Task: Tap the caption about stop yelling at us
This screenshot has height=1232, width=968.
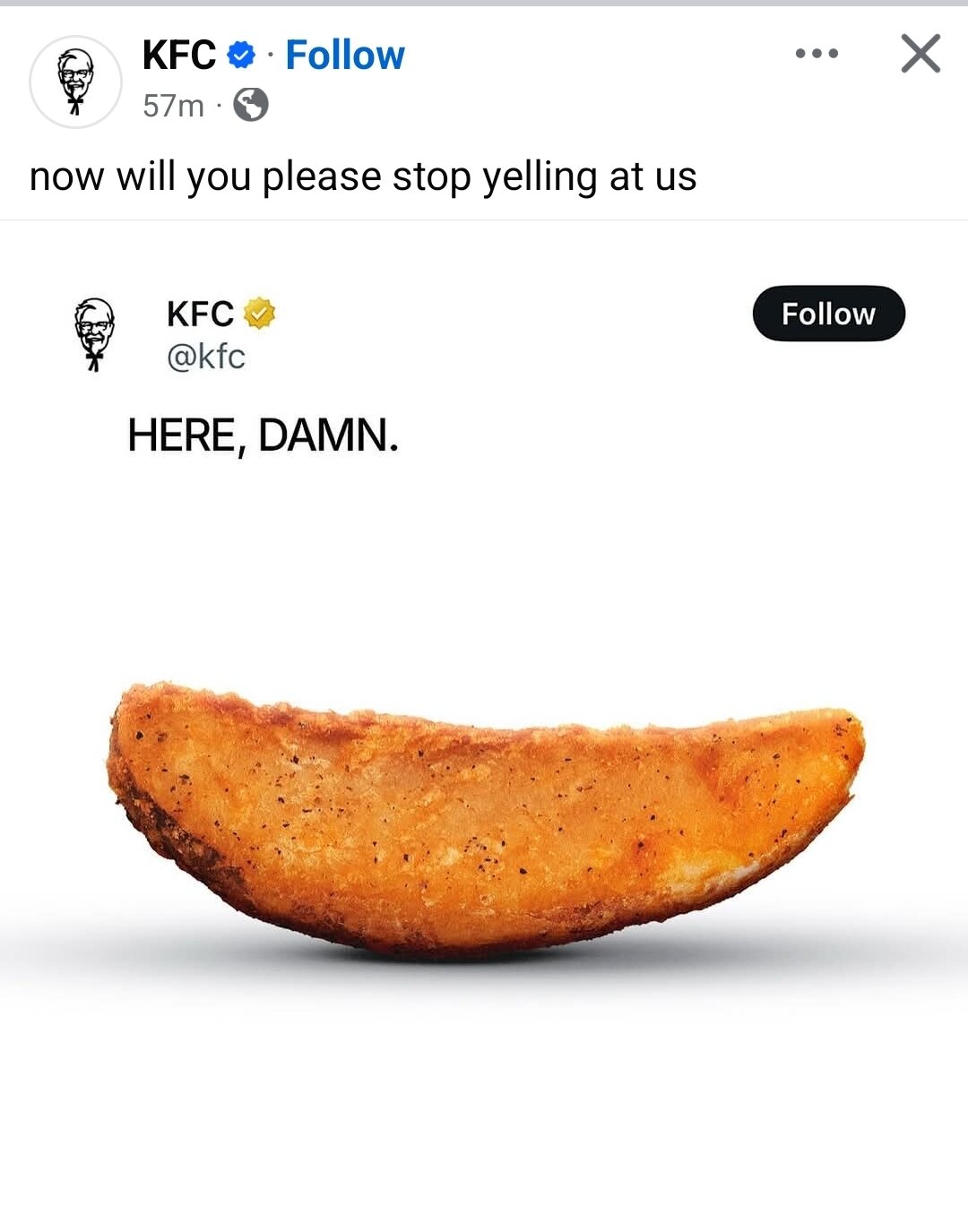Action: (x=363, y=177)
